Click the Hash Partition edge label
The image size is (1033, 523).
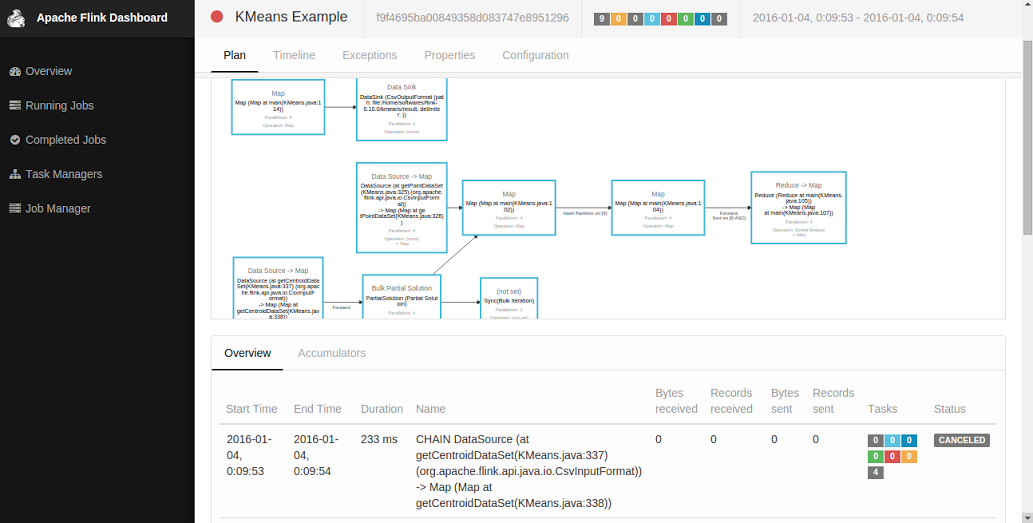click(585, 213)
